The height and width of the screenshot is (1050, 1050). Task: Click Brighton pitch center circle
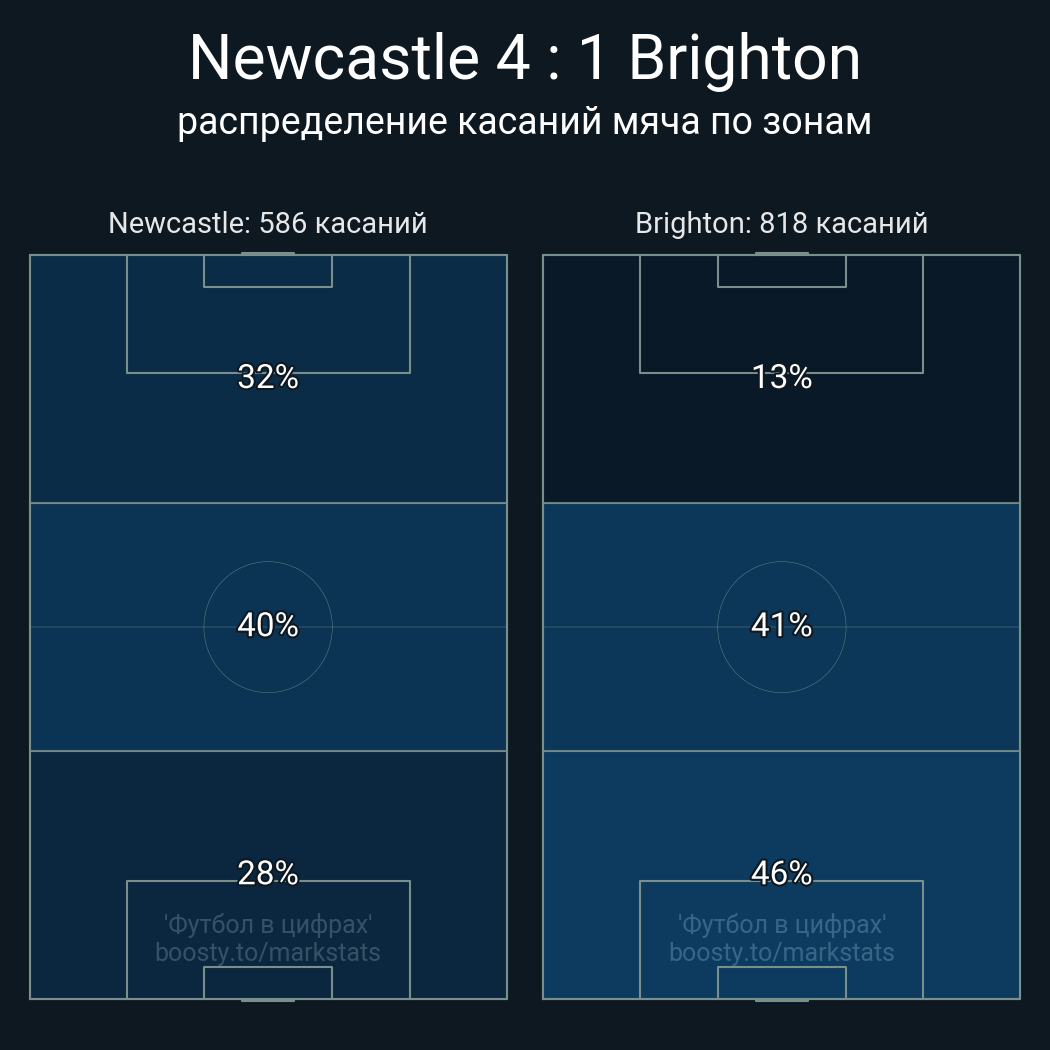pyautogui.click(x=781, y=660)
